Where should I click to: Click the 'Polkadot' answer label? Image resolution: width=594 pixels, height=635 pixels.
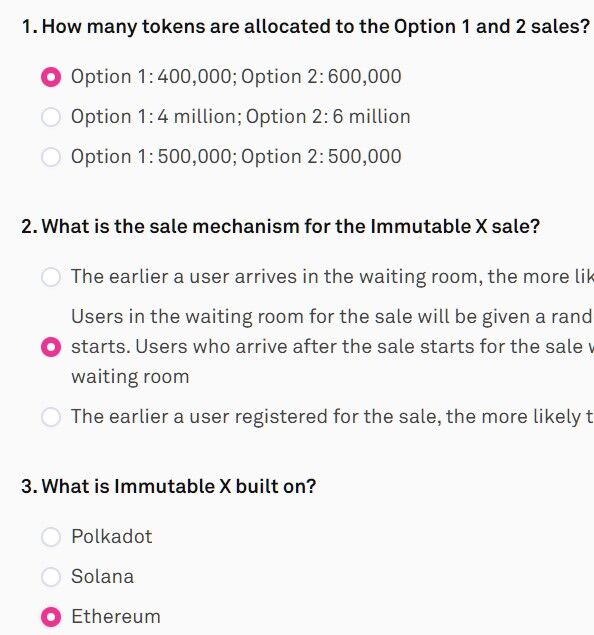pos(112,537)
